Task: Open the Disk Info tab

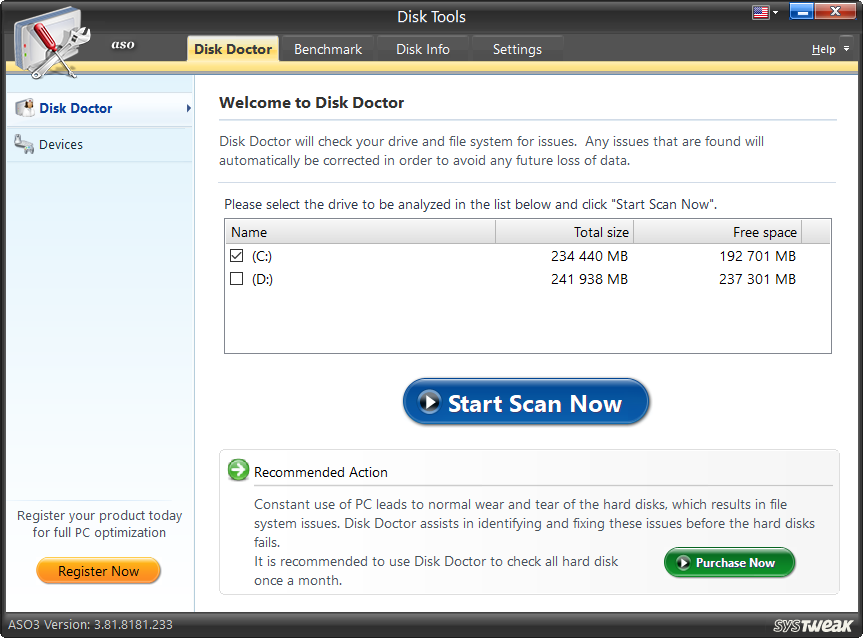Action: 422,48
